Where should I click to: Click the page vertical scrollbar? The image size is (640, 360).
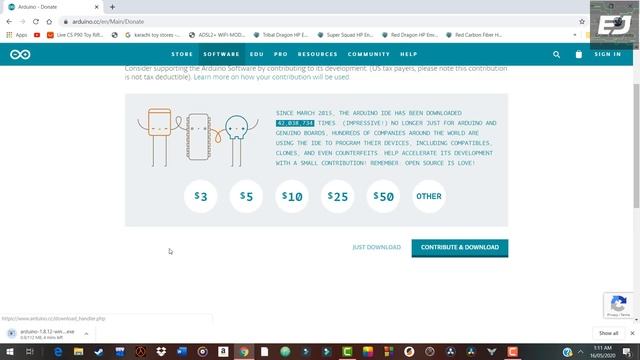pos(636,147)
